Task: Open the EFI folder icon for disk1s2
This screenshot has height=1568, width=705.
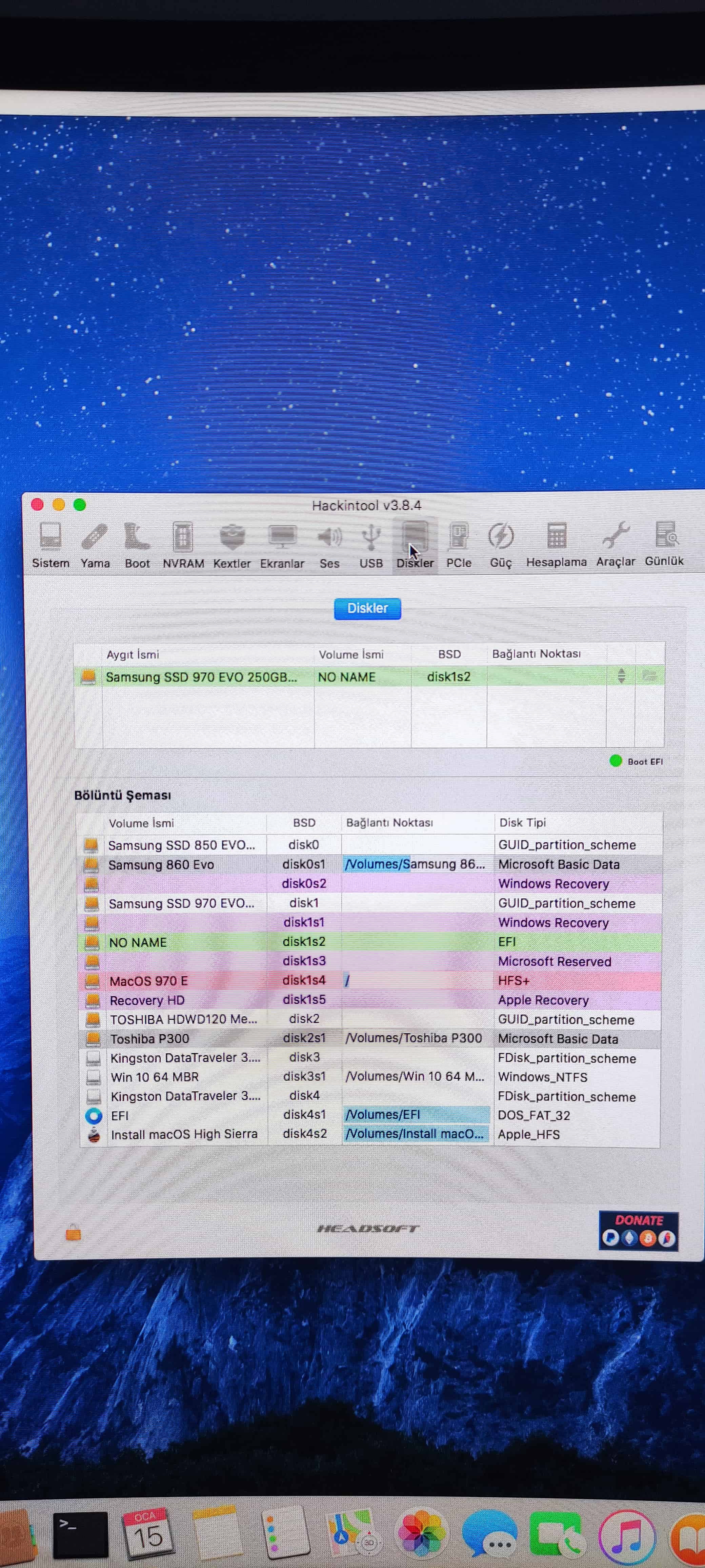Action: coord(649,675)
